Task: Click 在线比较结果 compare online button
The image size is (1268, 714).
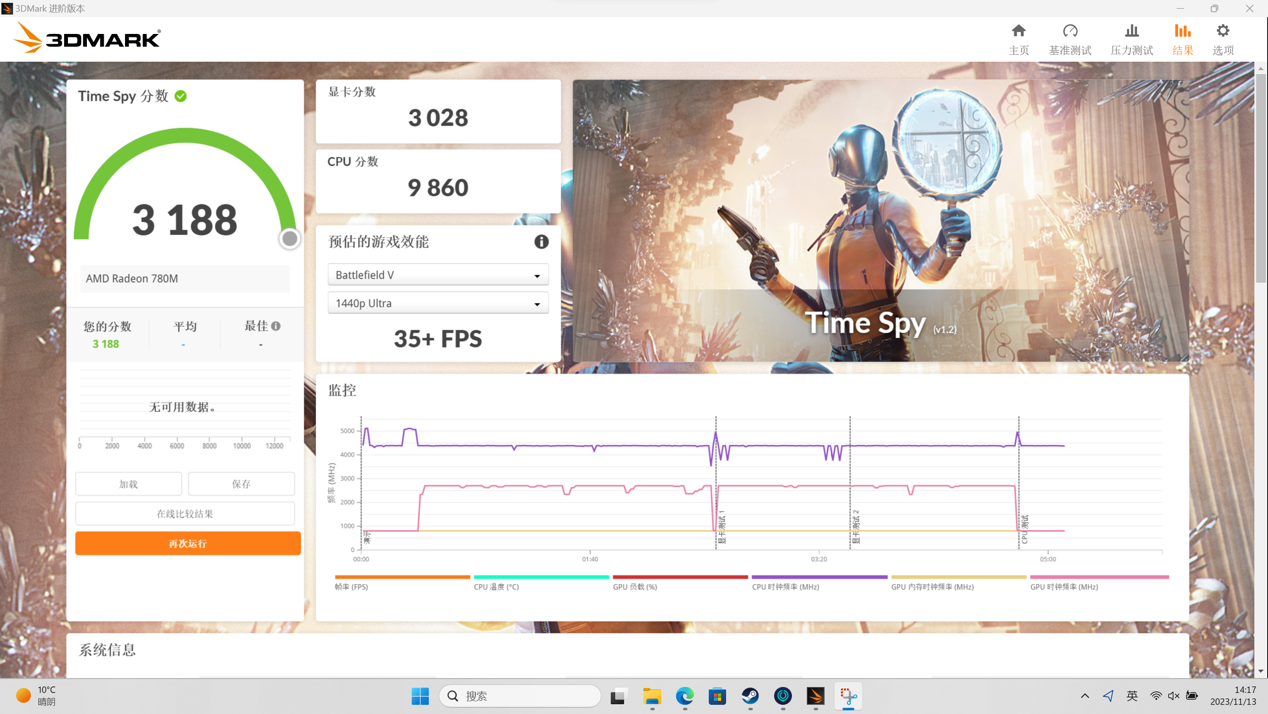Action: point(185,514)
